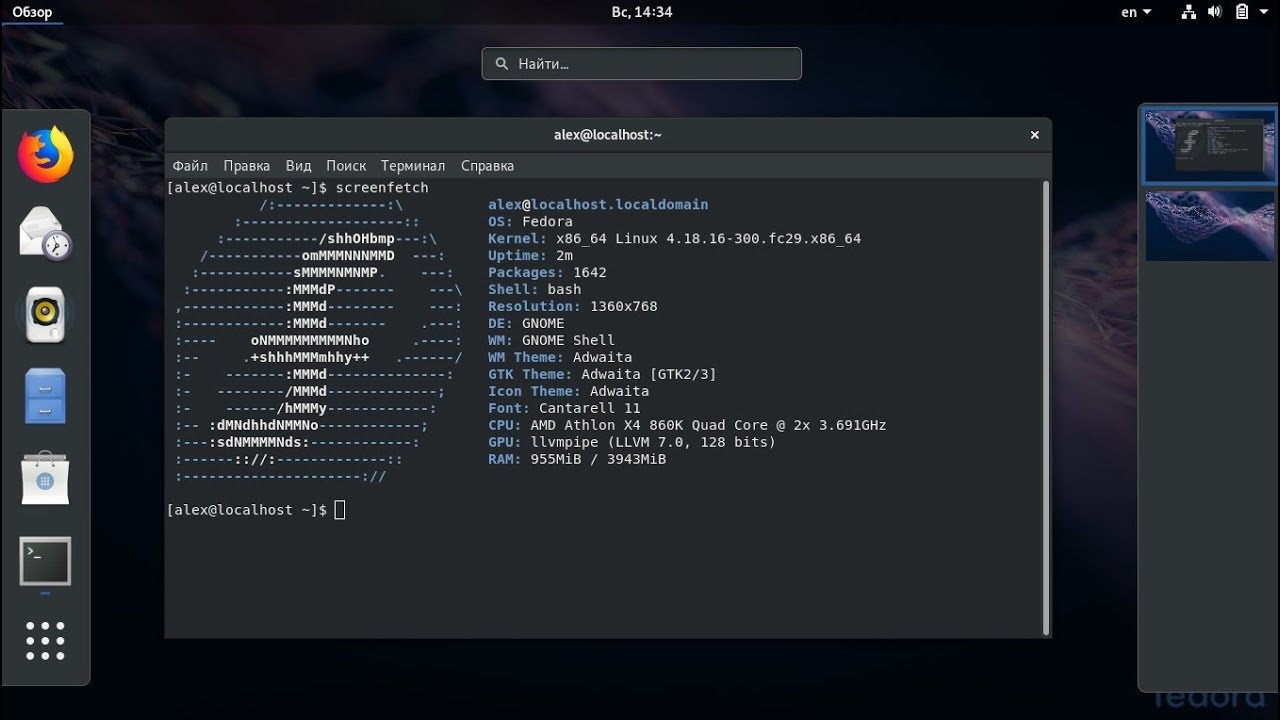This screenshot has width=1280, height=720.
Task: Click the Packages: 1642 line
Action: pos(547,273)
